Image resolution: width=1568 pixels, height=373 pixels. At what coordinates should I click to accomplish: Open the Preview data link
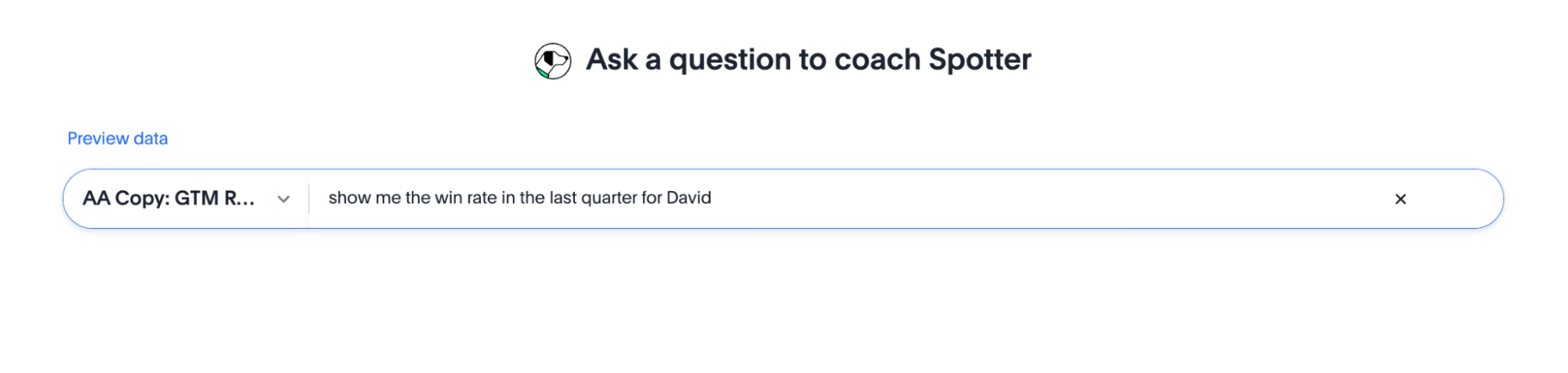(x=118, y=139)
